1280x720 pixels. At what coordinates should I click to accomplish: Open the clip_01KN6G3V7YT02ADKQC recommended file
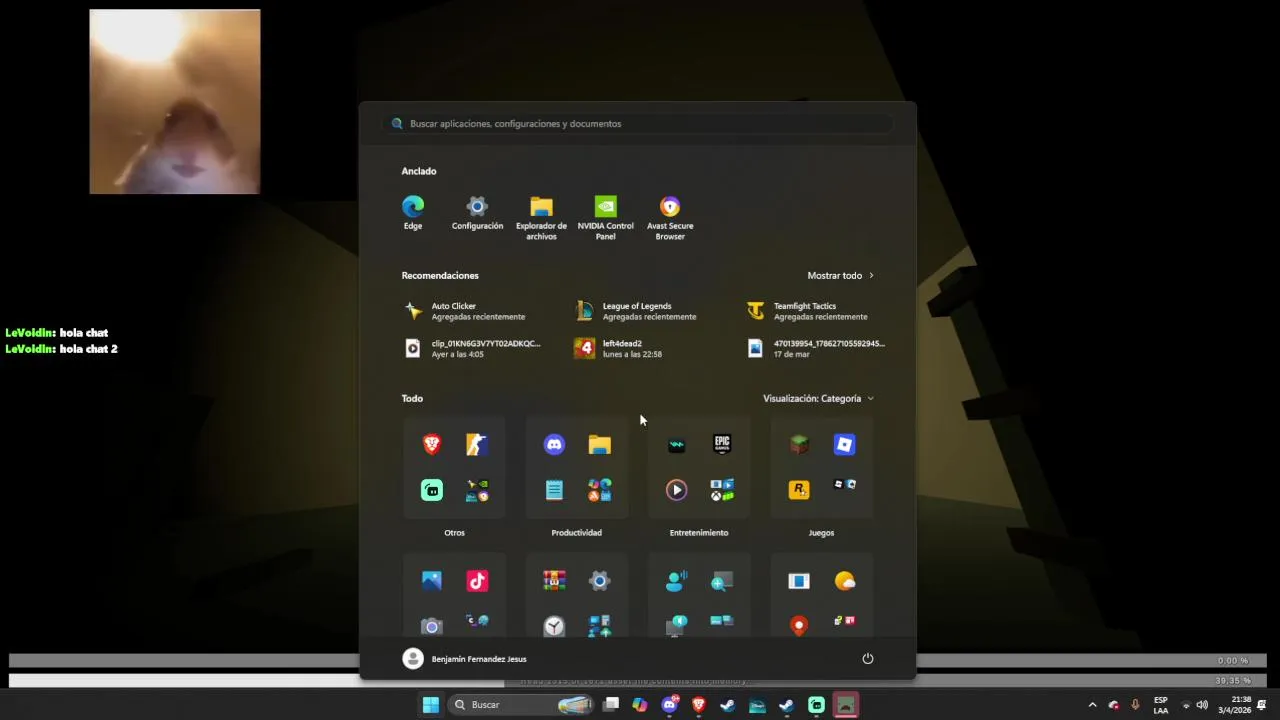[472, 348]
